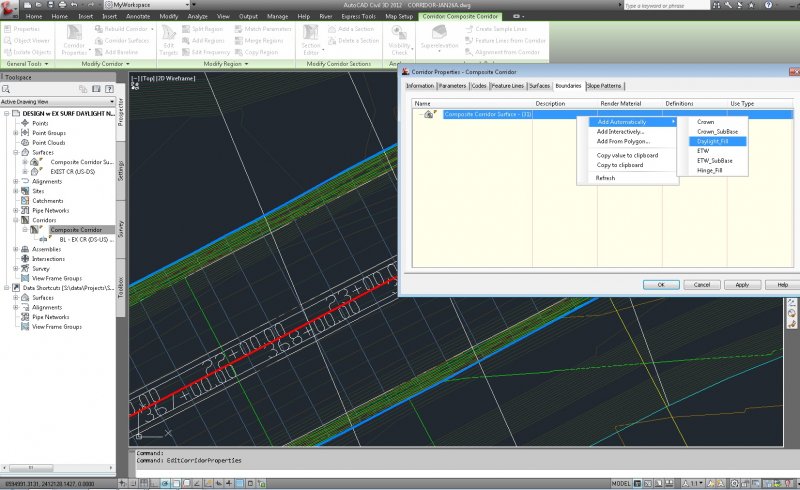Choose Daylight_Fill from the submenu
The width and height of the screenshot is (800, 490).
pos(714,141)
